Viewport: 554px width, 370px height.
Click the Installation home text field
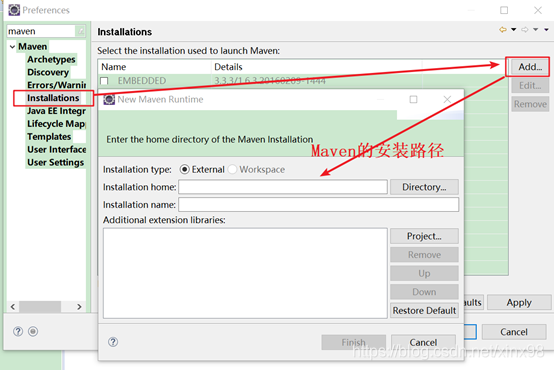coord(283,187)
